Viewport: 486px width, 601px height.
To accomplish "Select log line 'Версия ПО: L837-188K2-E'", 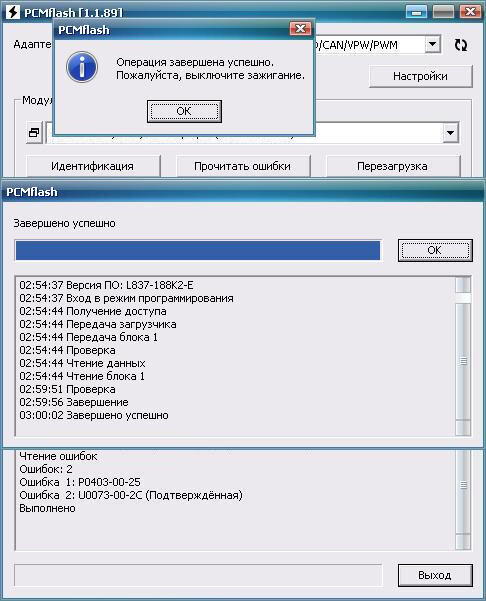I will point(107,285).
